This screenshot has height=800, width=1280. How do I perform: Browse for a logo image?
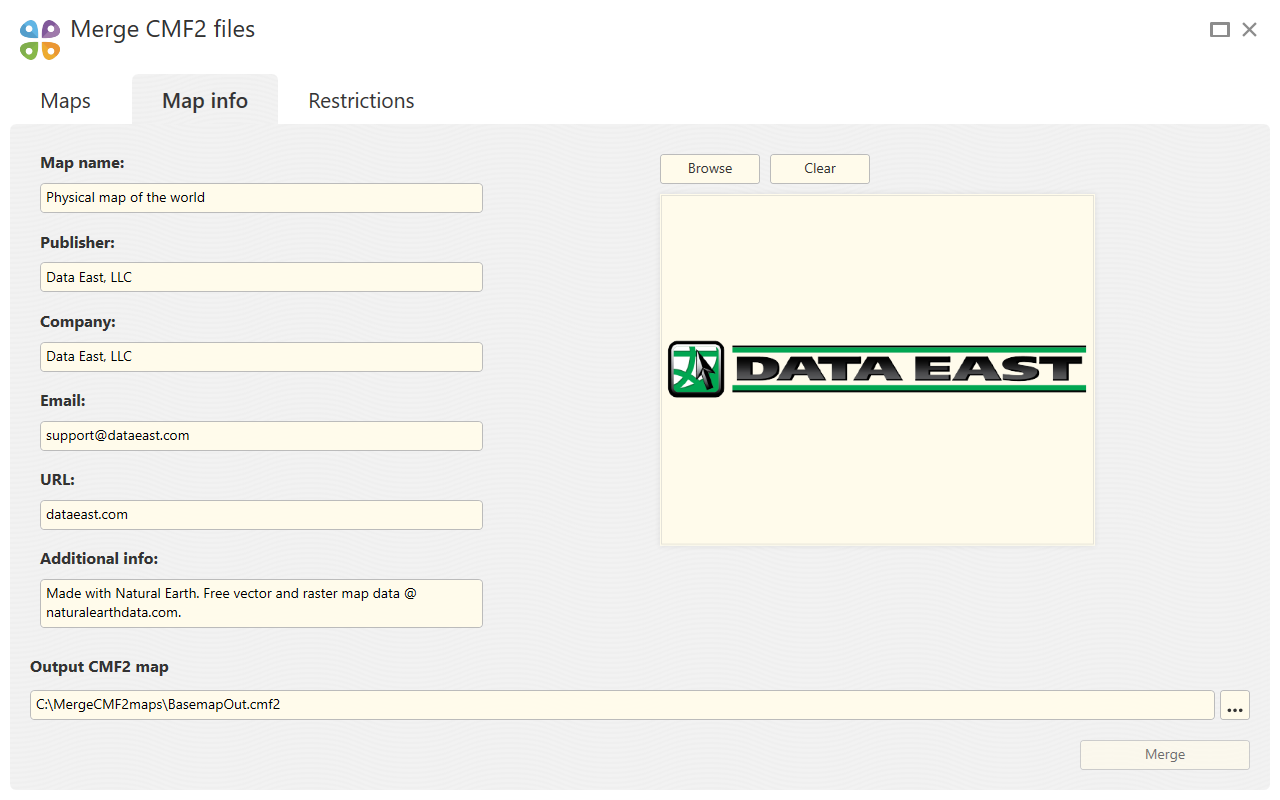pos(710,169)
